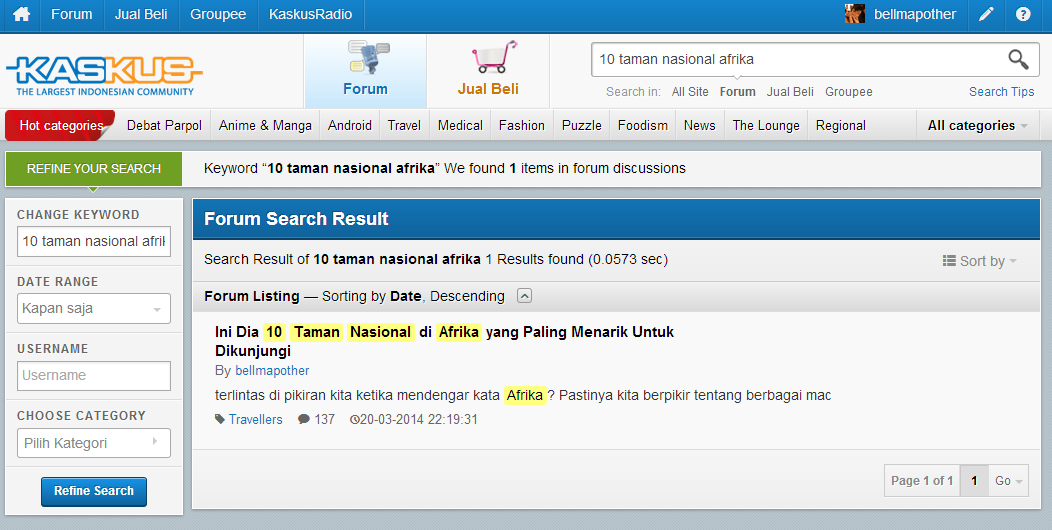
Task: Click Page 1 of 1 label
Action: (x=922, y=480)
